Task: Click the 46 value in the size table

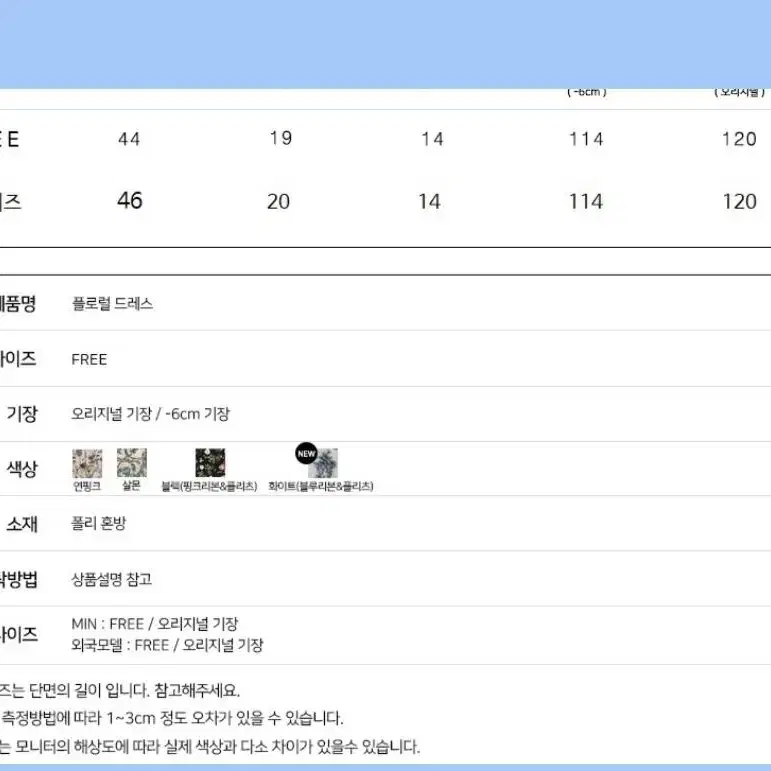Action: pos(130,201)
